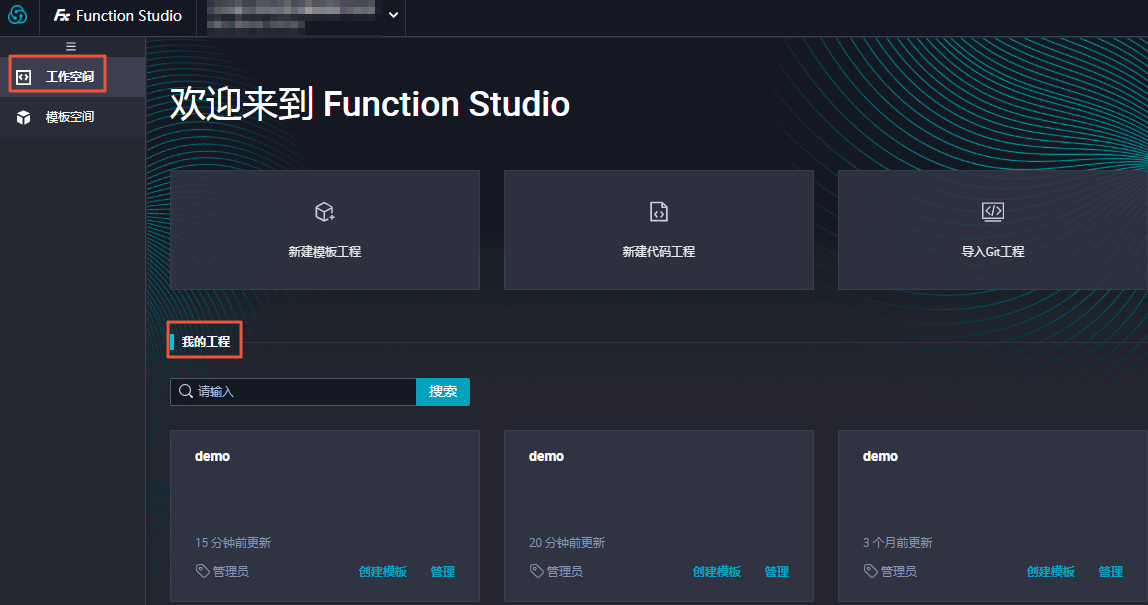Click the 工作空间 code-bracket sidebar icon
The image size is (1148, 605).
tap(23, 77)
